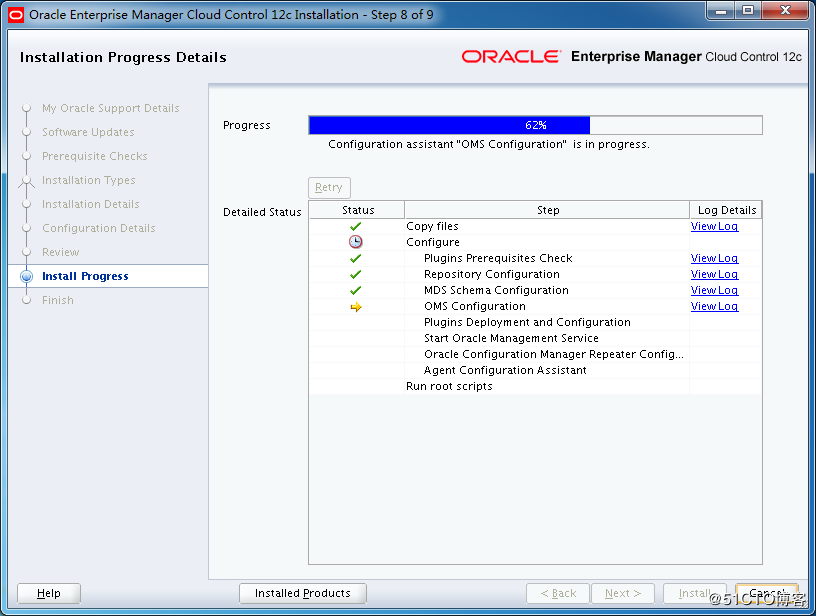This screenshot has height=616, width=816.
Task: Click the Retry button
Action: point(329,187)
